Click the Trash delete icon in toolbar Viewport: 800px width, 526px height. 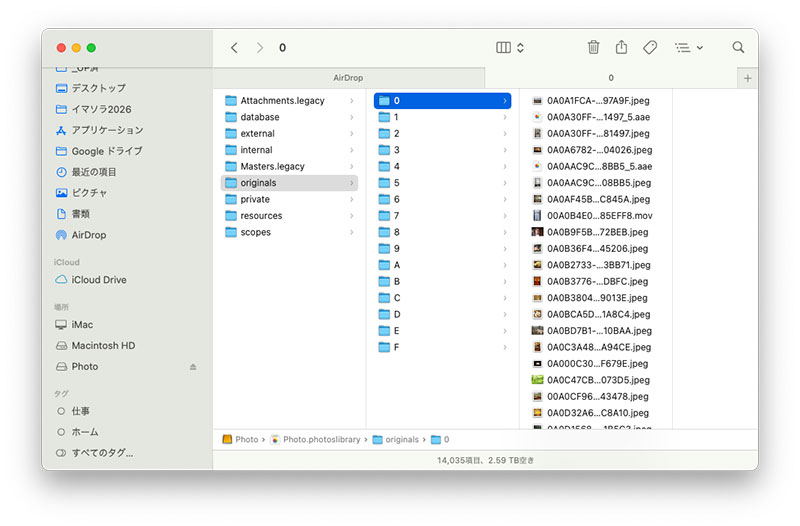coord(593,47)
